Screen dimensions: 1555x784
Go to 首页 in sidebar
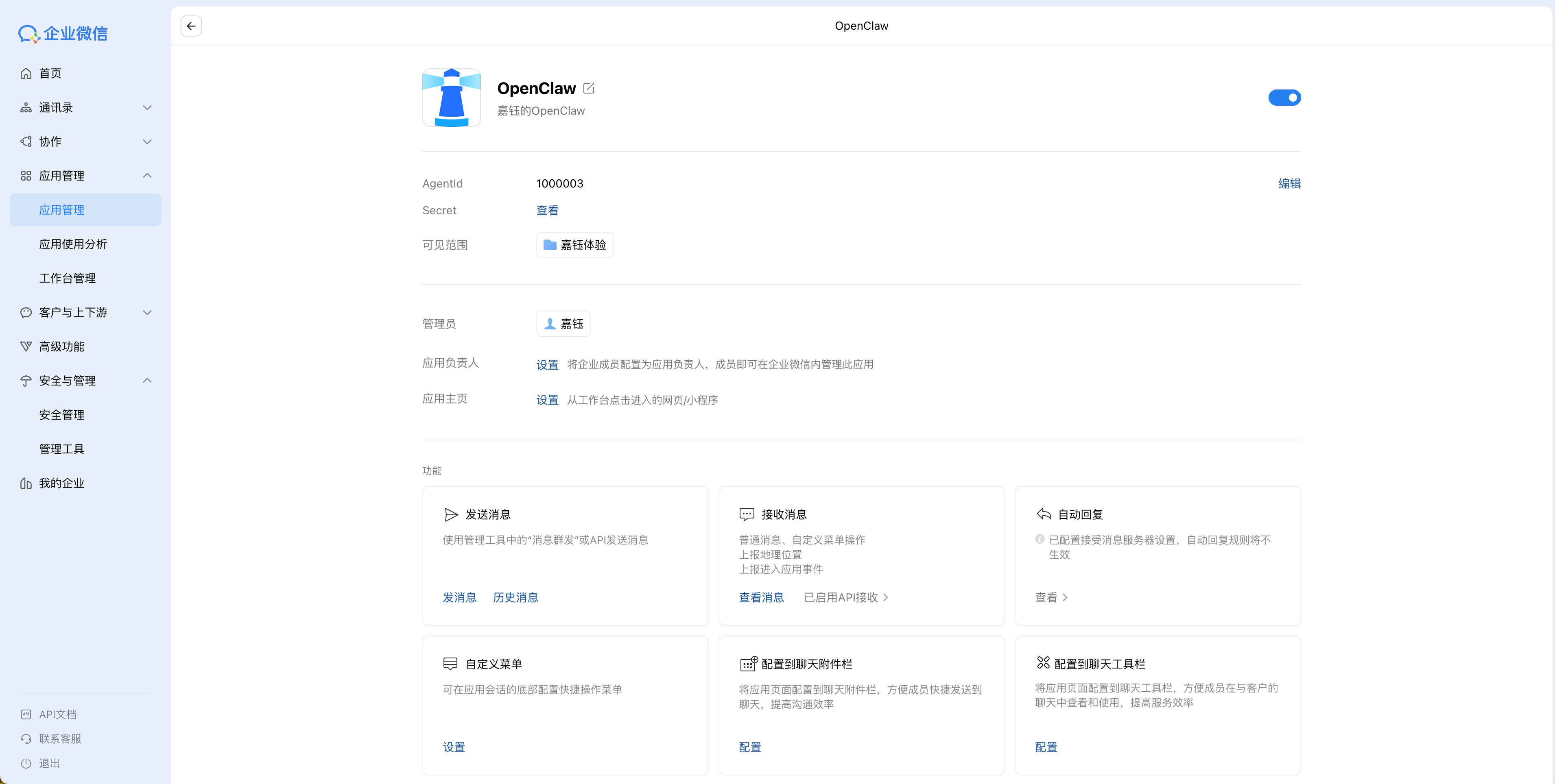point(50,74)
